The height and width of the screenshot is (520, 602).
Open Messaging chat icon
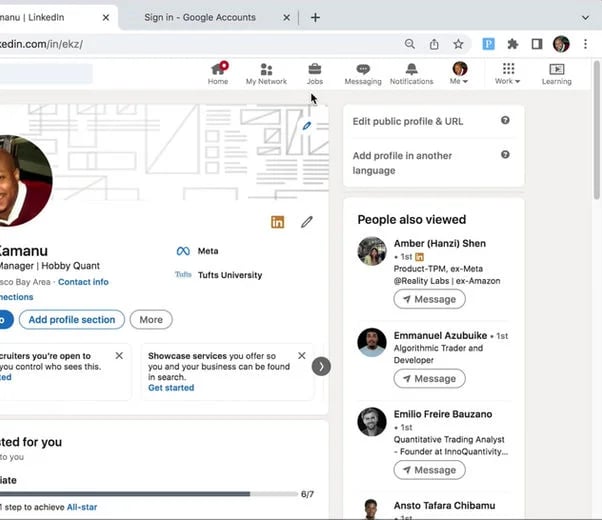[x=363, y=73]
